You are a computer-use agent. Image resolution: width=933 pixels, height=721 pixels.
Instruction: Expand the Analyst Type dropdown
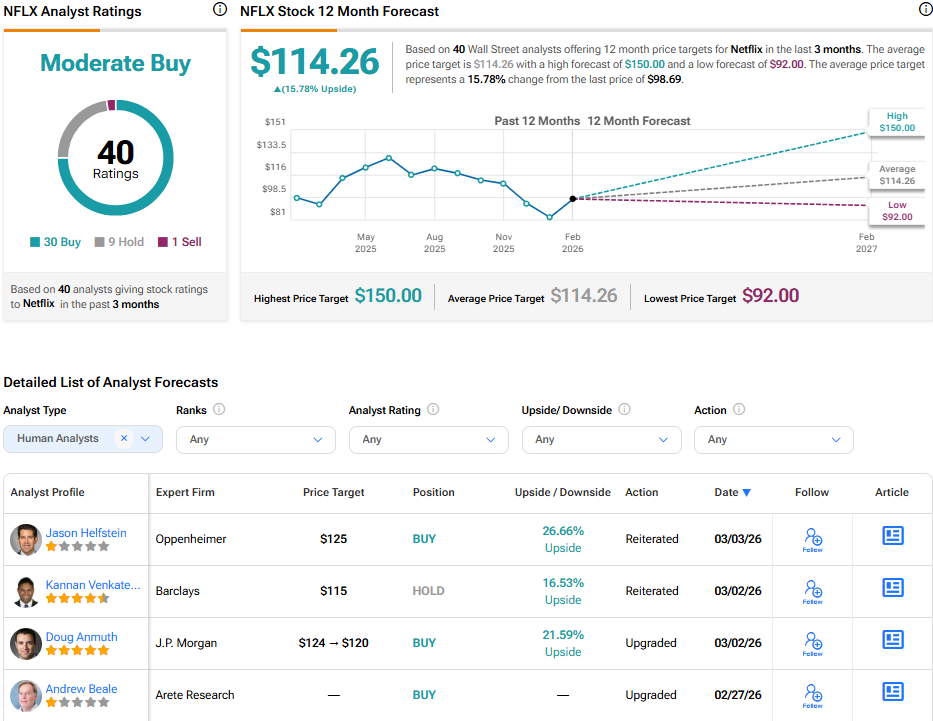(146, 439)
